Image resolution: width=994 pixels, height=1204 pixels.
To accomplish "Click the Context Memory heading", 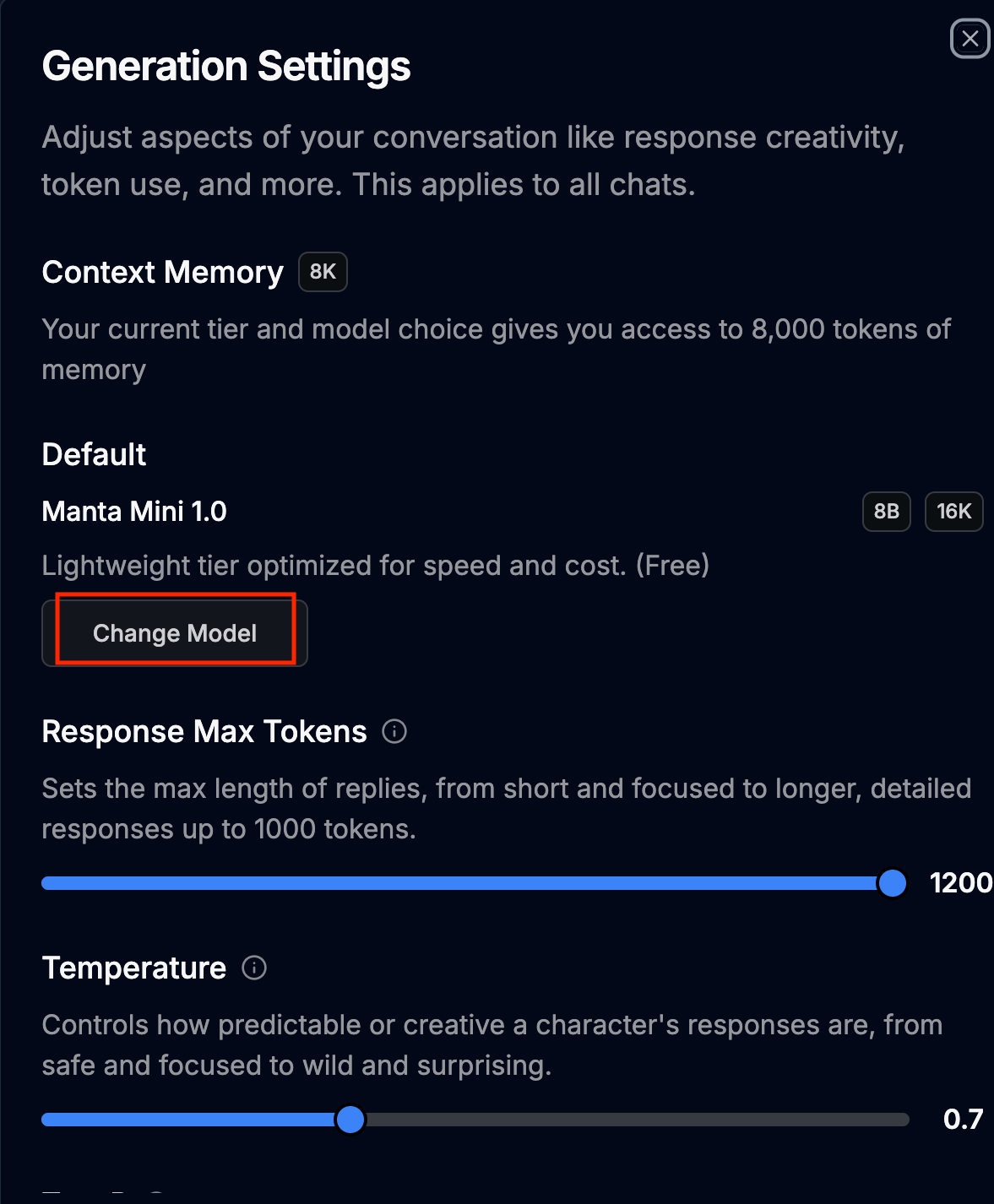I will click(162, 273).
